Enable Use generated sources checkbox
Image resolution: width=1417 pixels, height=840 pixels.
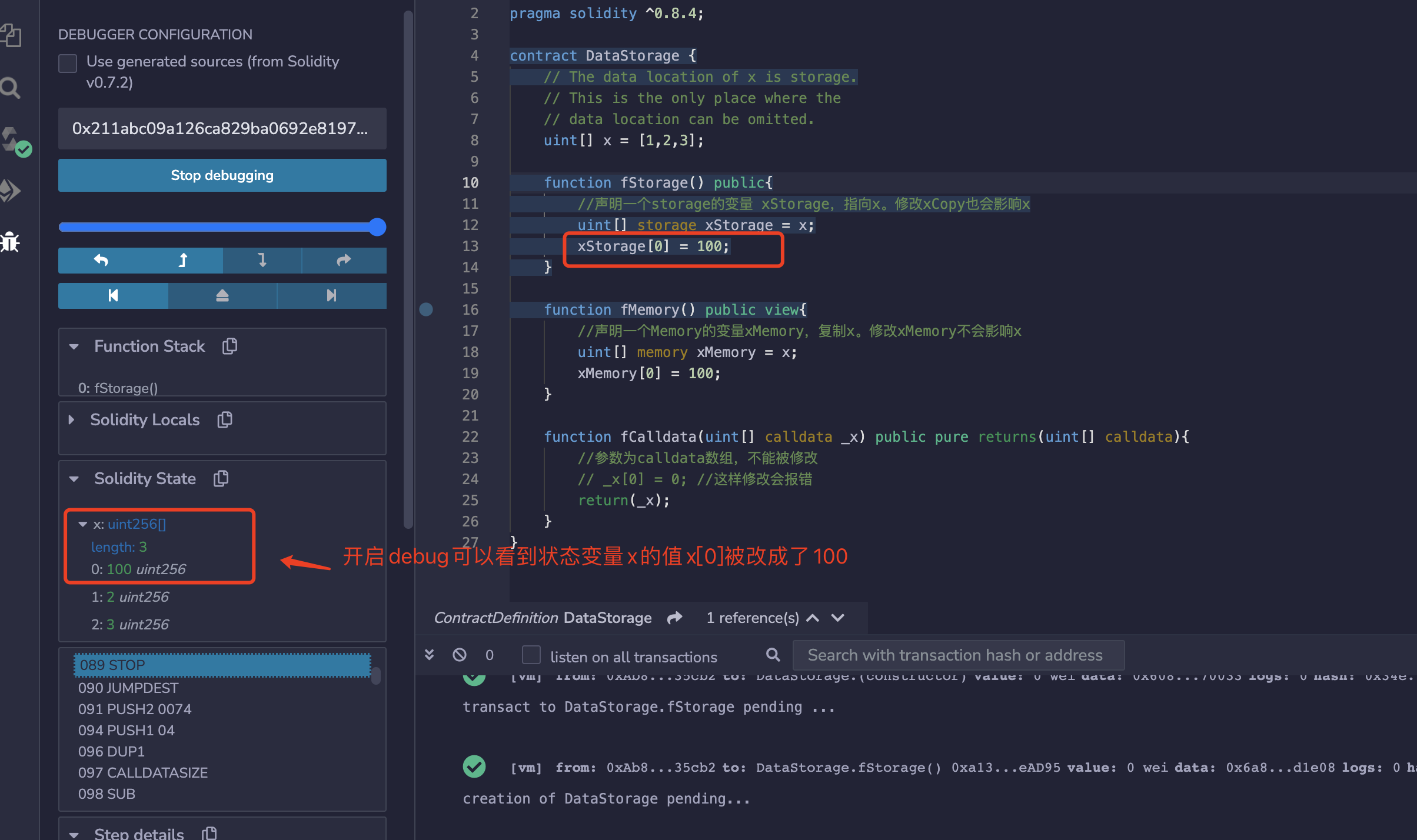[68, 63]
